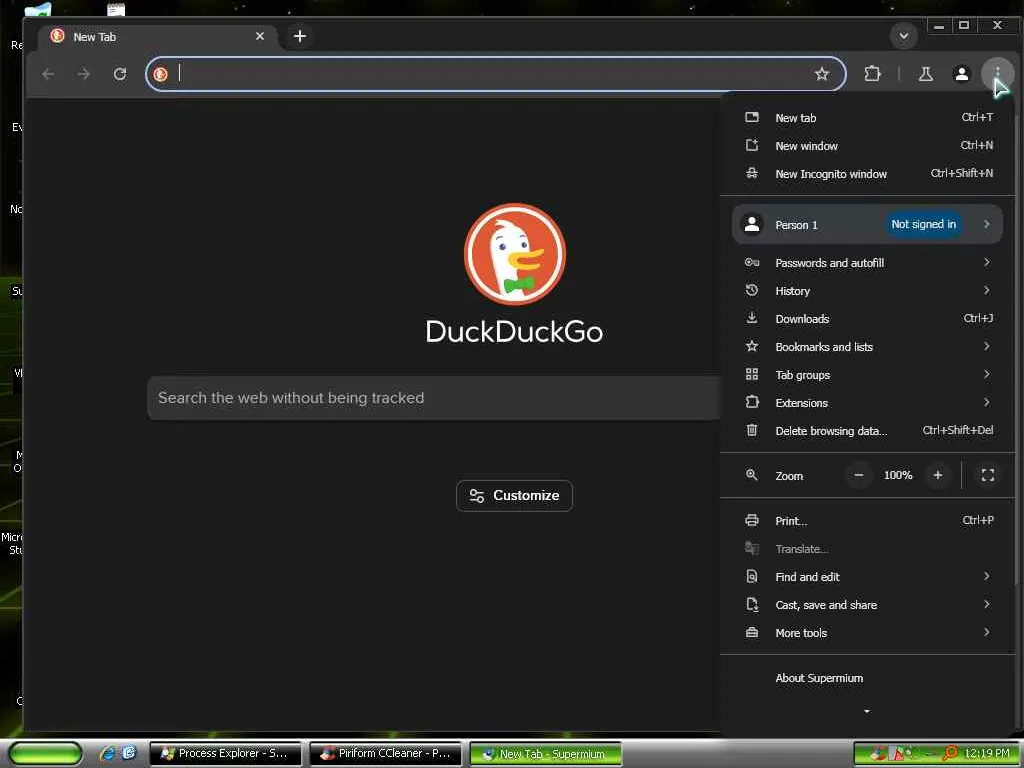Open the Experiments flask icon
The height and width of the screenshot is (768, 1024).
coord(925,74)
